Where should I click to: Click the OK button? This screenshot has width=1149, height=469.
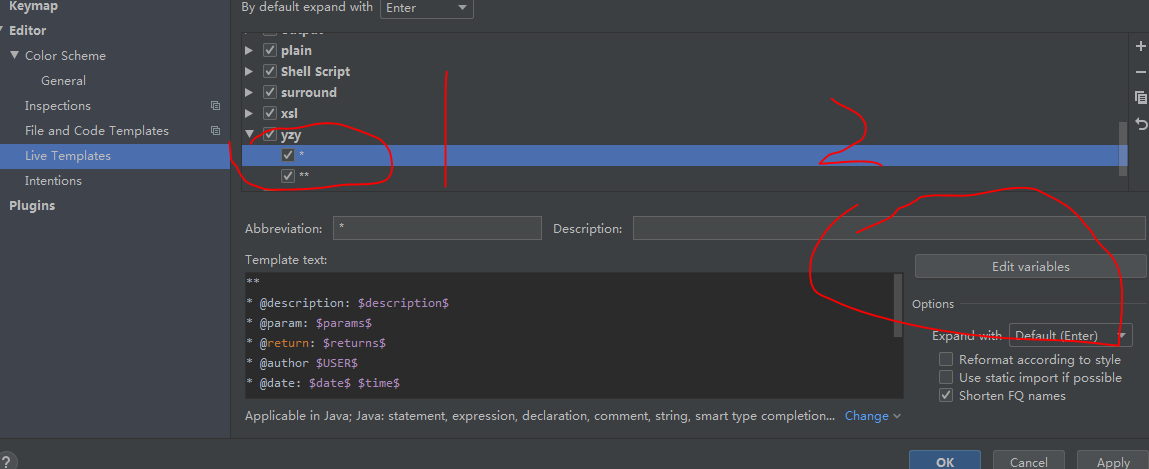tap(945, 462)
